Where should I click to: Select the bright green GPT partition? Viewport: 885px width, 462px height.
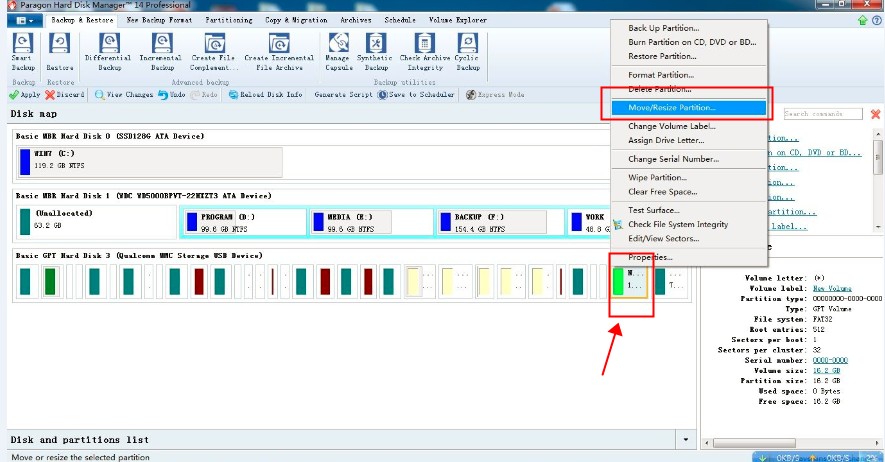(x=629, y=281)
